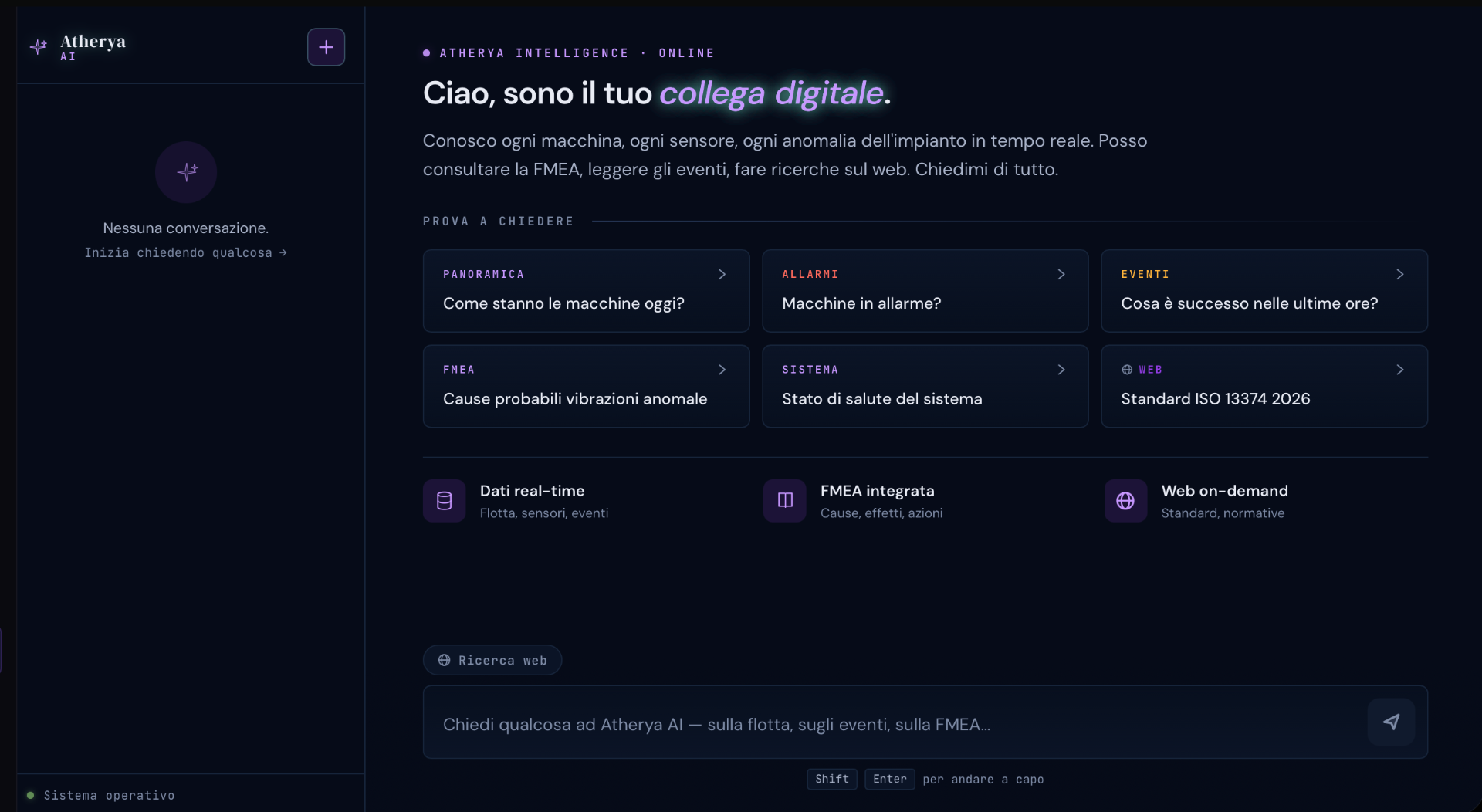
Task: Click the send message paper plane icon
Action: [1391, 722]
